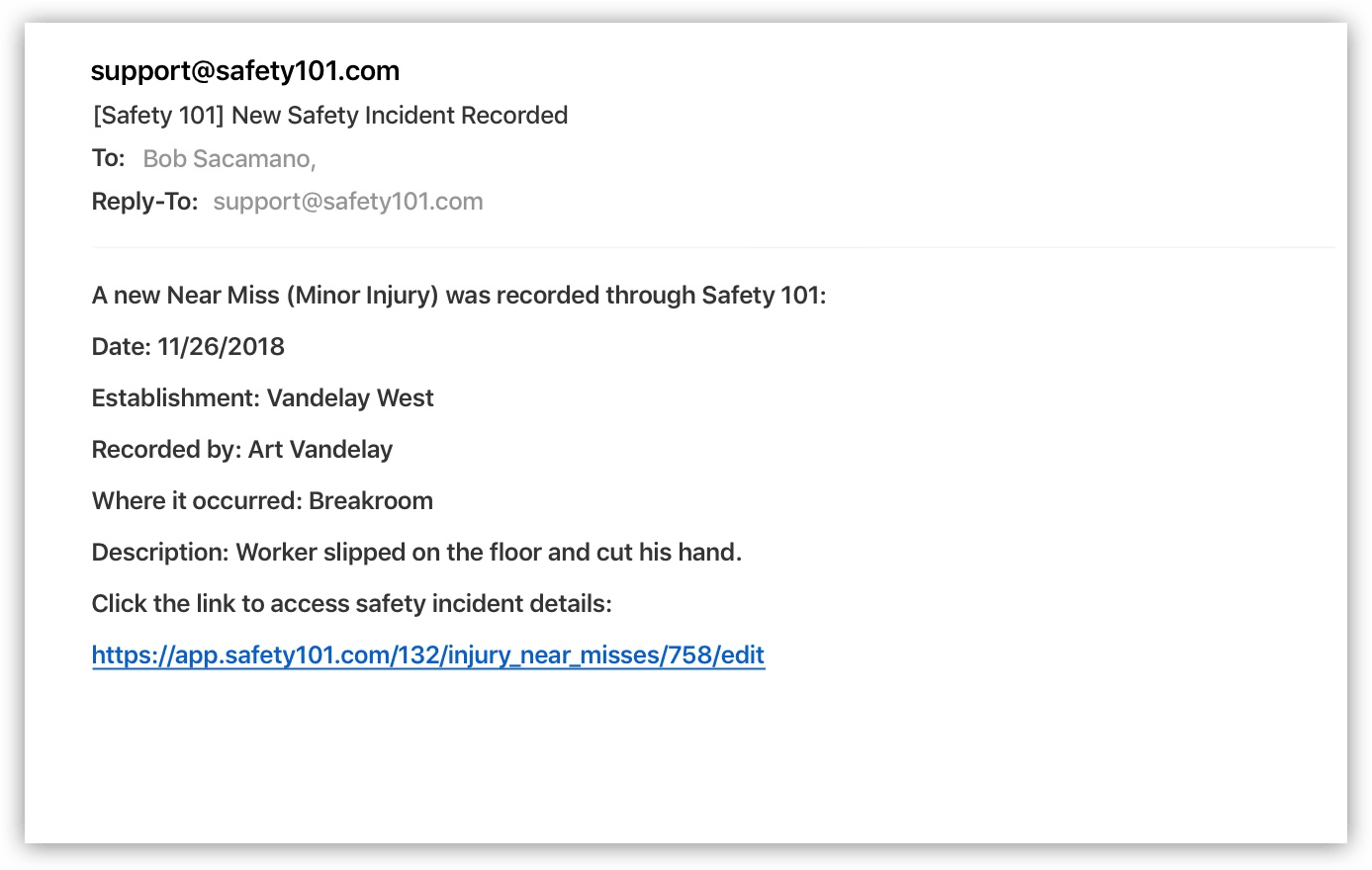Click the Establishment: Vandelay West line

click(262, 398)
